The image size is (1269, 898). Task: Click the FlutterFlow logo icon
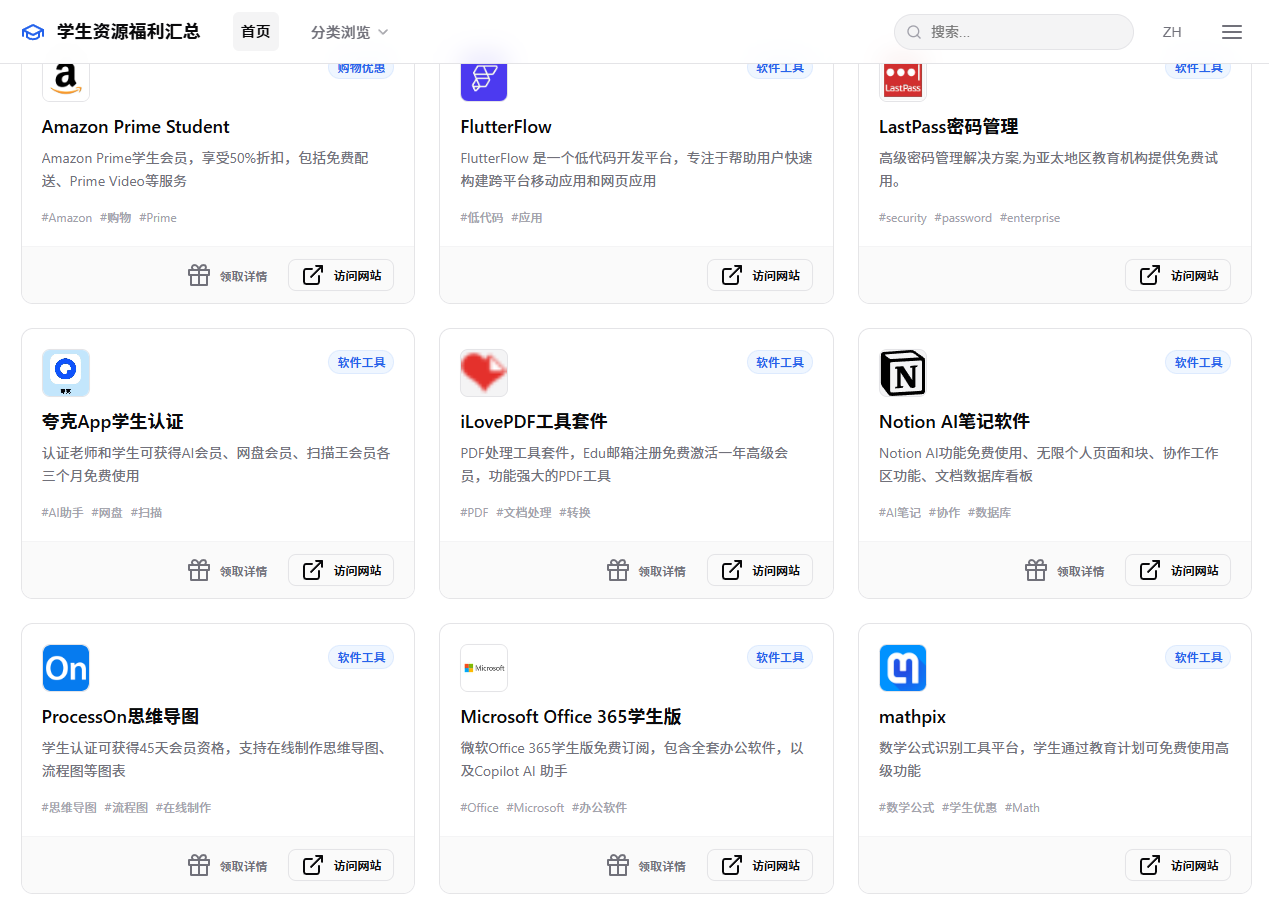(484, 78)
